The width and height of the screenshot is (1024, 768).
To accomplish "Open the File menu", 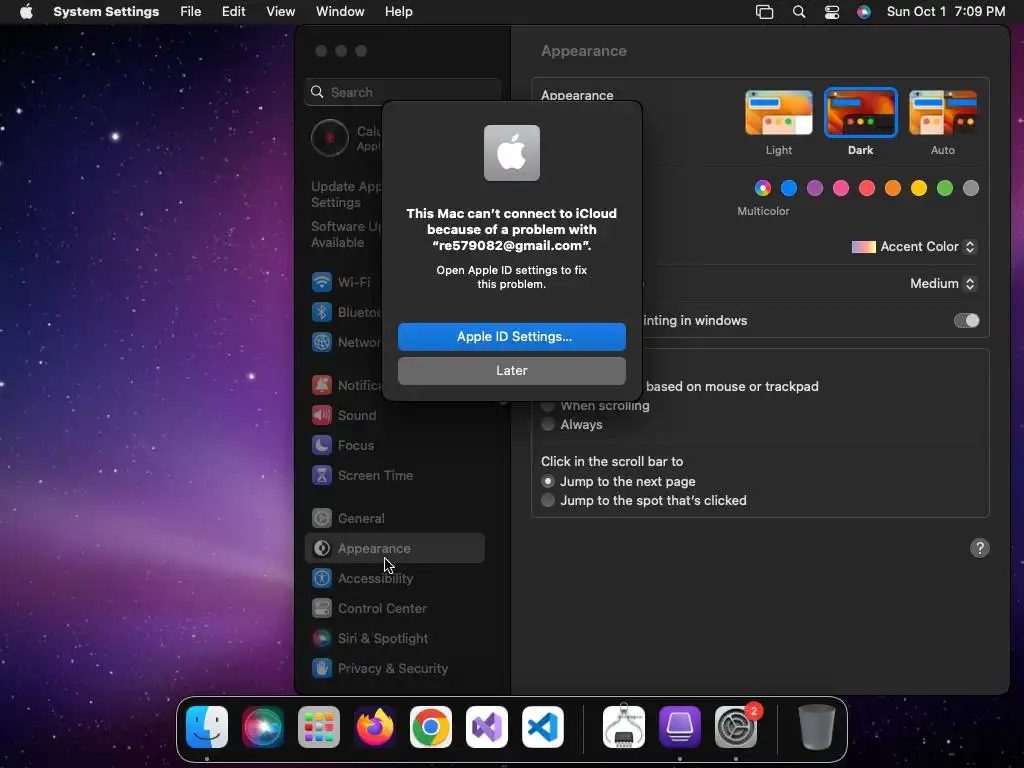I will (x=191, y=12).
